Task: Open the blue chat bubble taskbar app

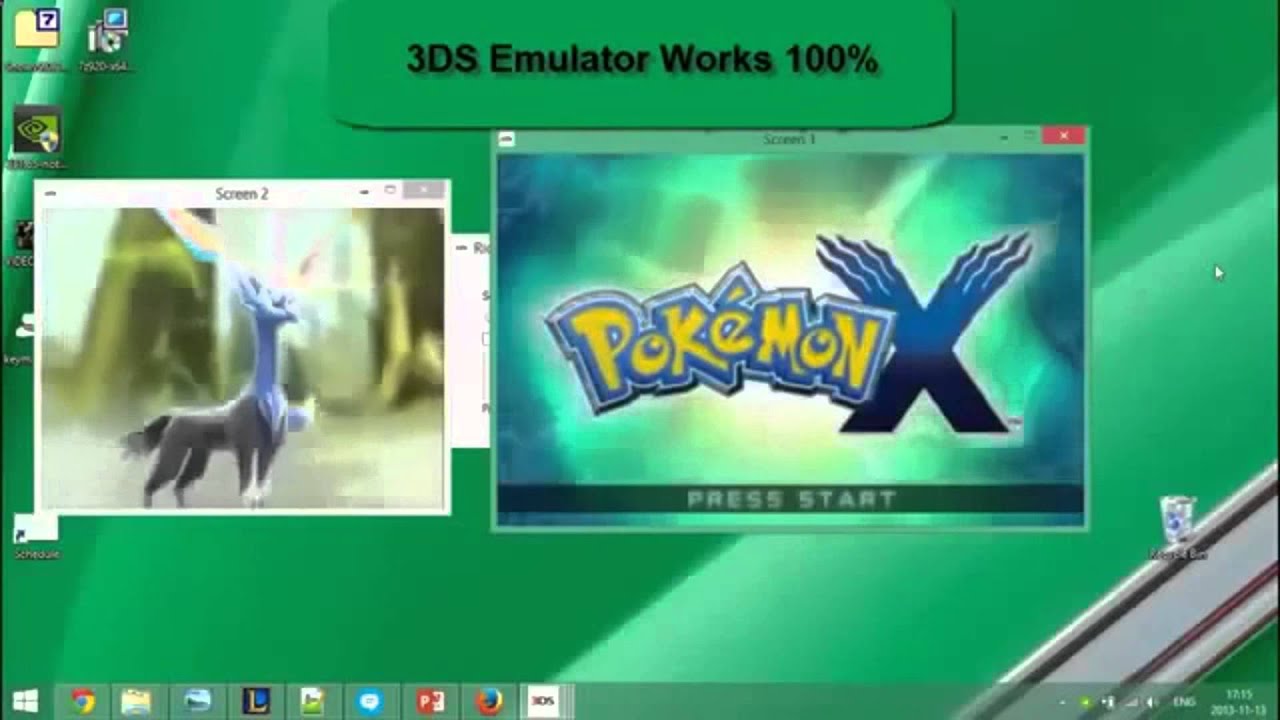Action: pyautogui.click(x=370, y=701)
